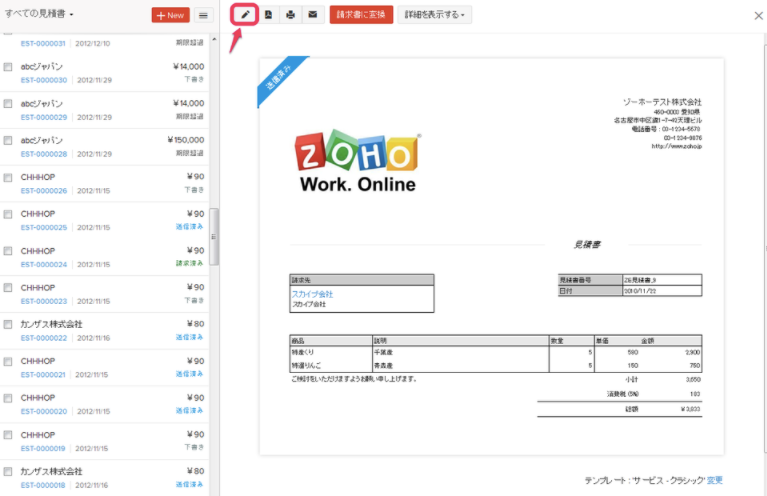Click the email envelope icon
The image size is (767, 496).
click(313, 15)
